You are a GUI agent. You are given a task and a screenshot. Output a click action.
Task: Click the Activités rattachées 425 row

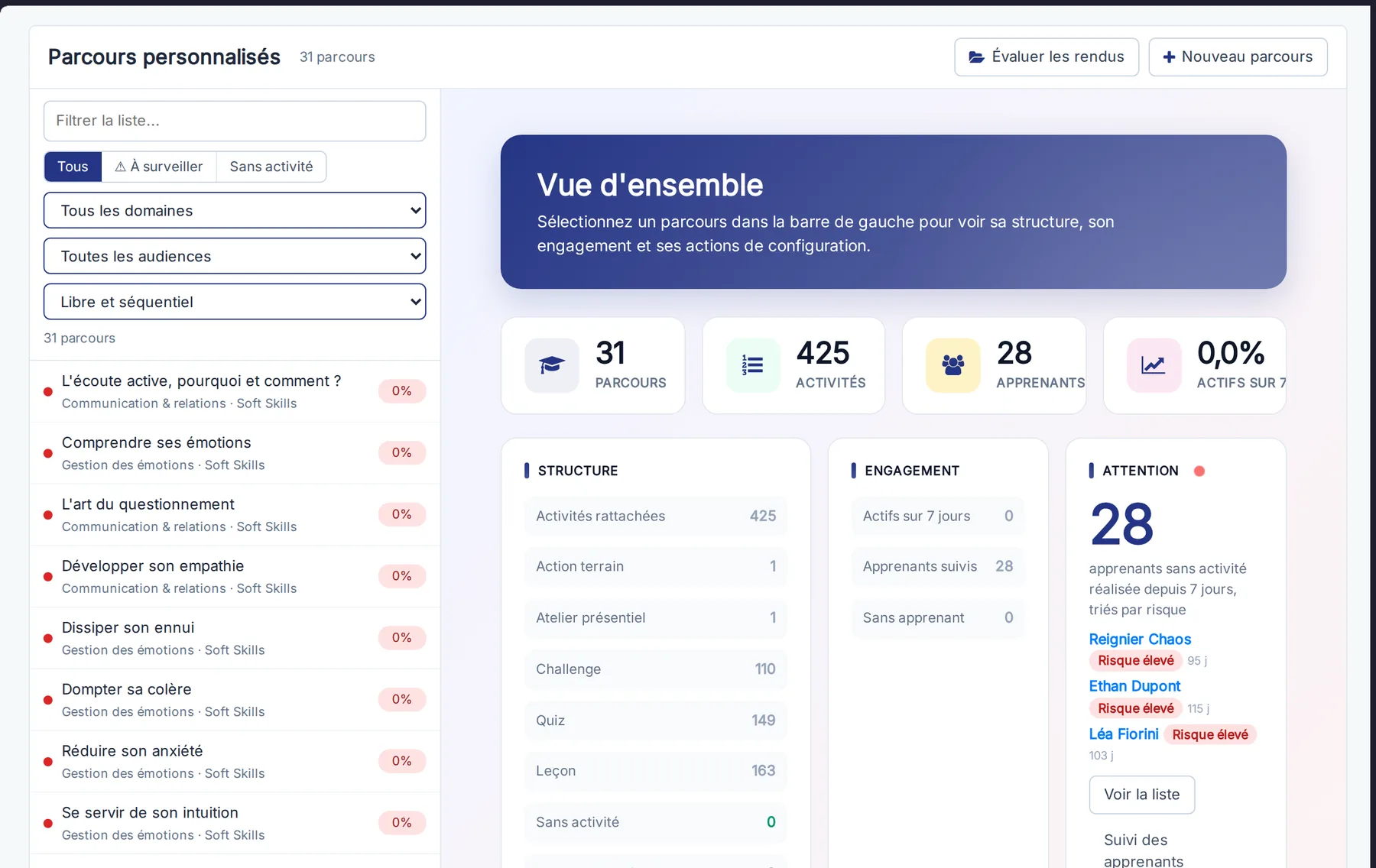coord(656,516)
